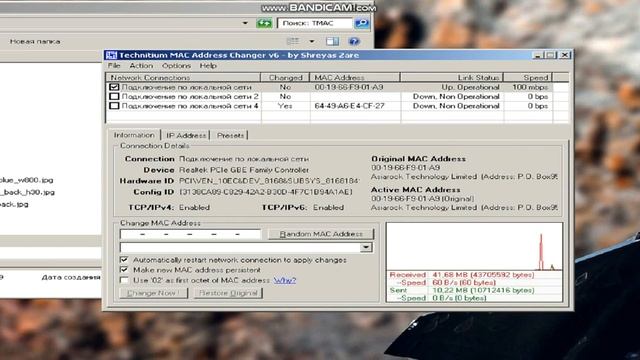This screenshot has width=640, height=360.
Task: Sort by Speed column header
Action: 528,77
